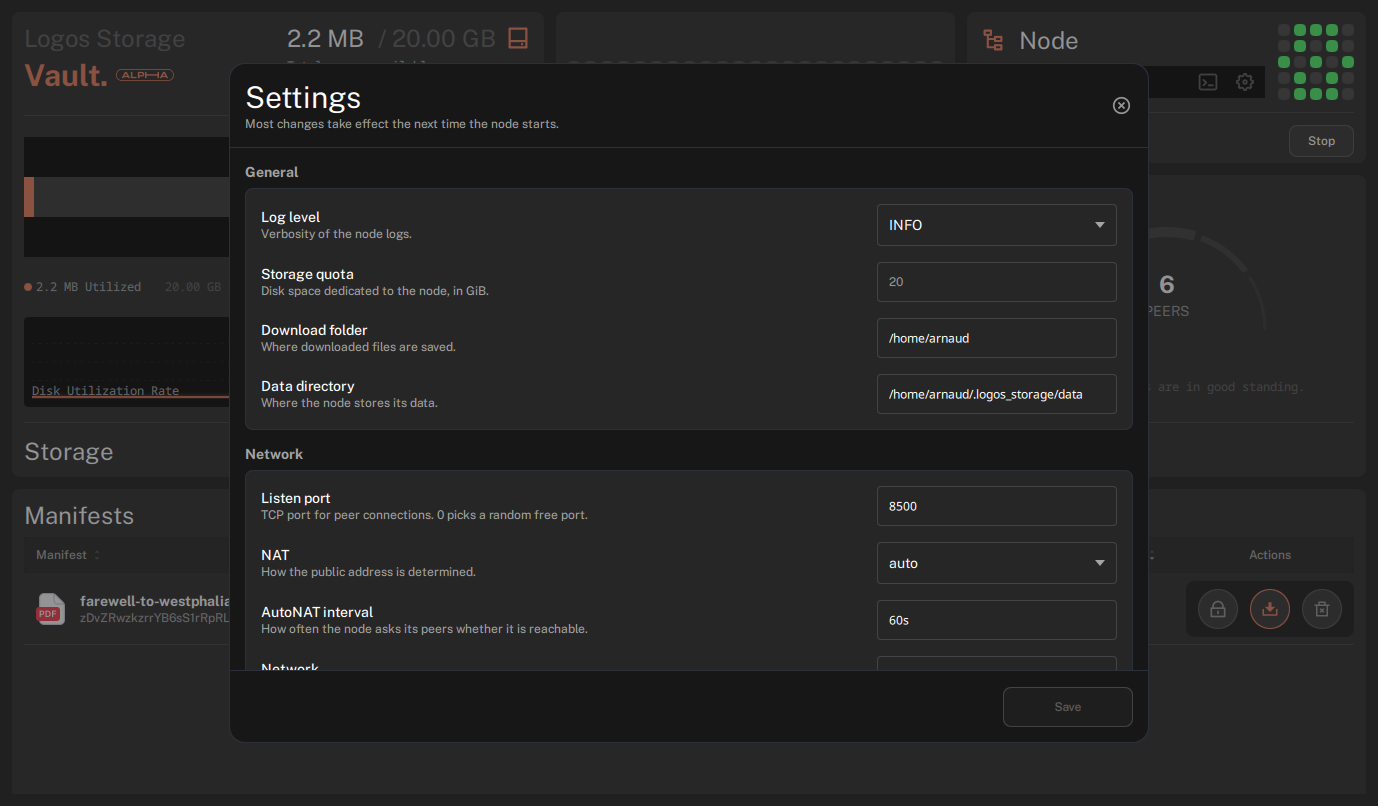Delete the farewell-to-westphalia manifest
Viewport: 1378px width, 806px height.
1322,609
